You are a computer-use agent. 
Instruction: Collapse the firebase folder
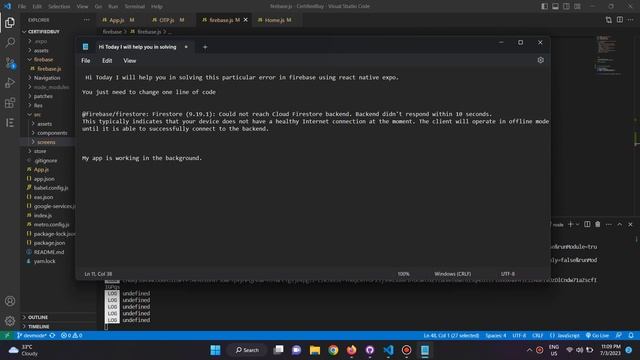(x=30, y=60)
